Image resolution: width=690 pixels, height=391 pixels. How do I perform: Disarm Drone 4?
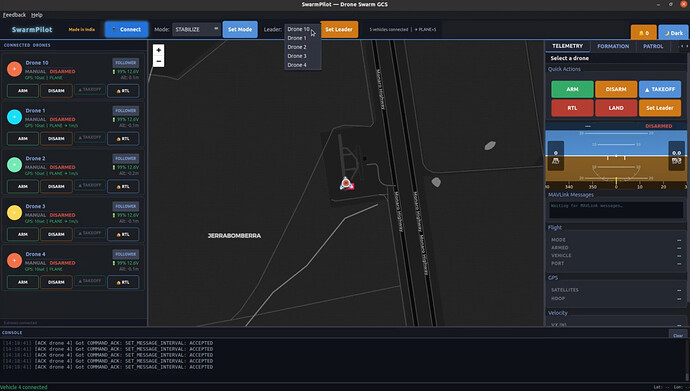coord(56,282)
